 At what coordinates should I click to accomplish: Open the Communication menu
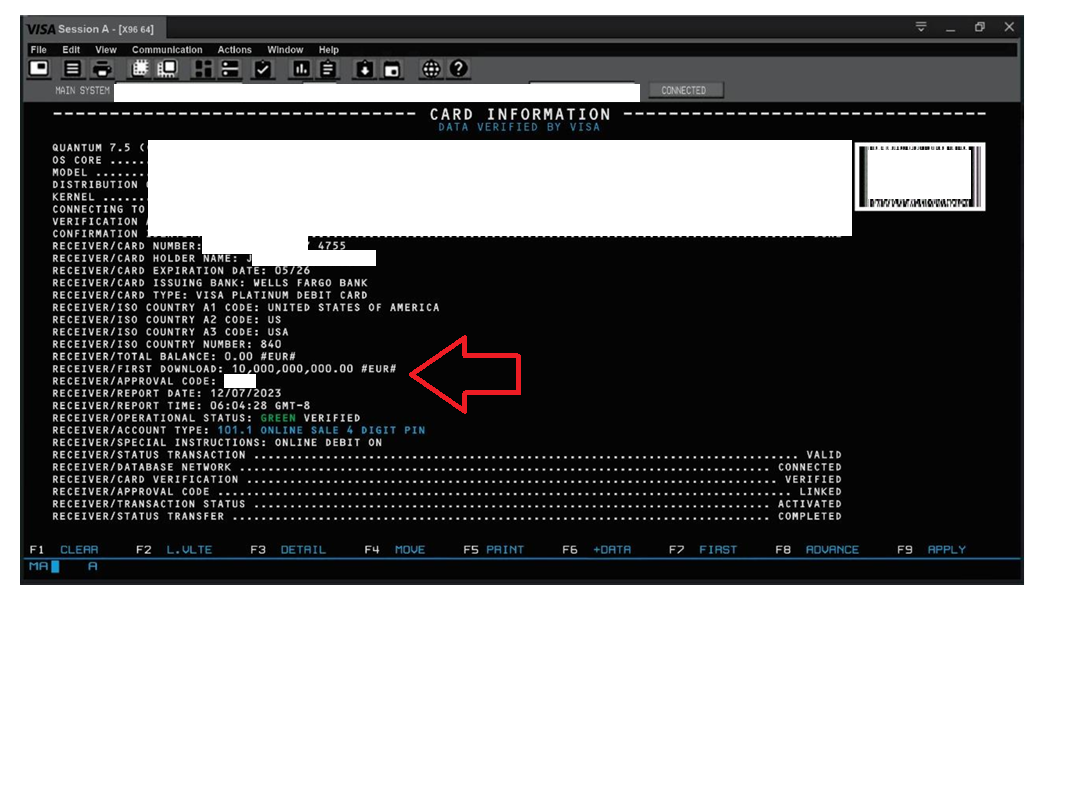click(167, 50)
